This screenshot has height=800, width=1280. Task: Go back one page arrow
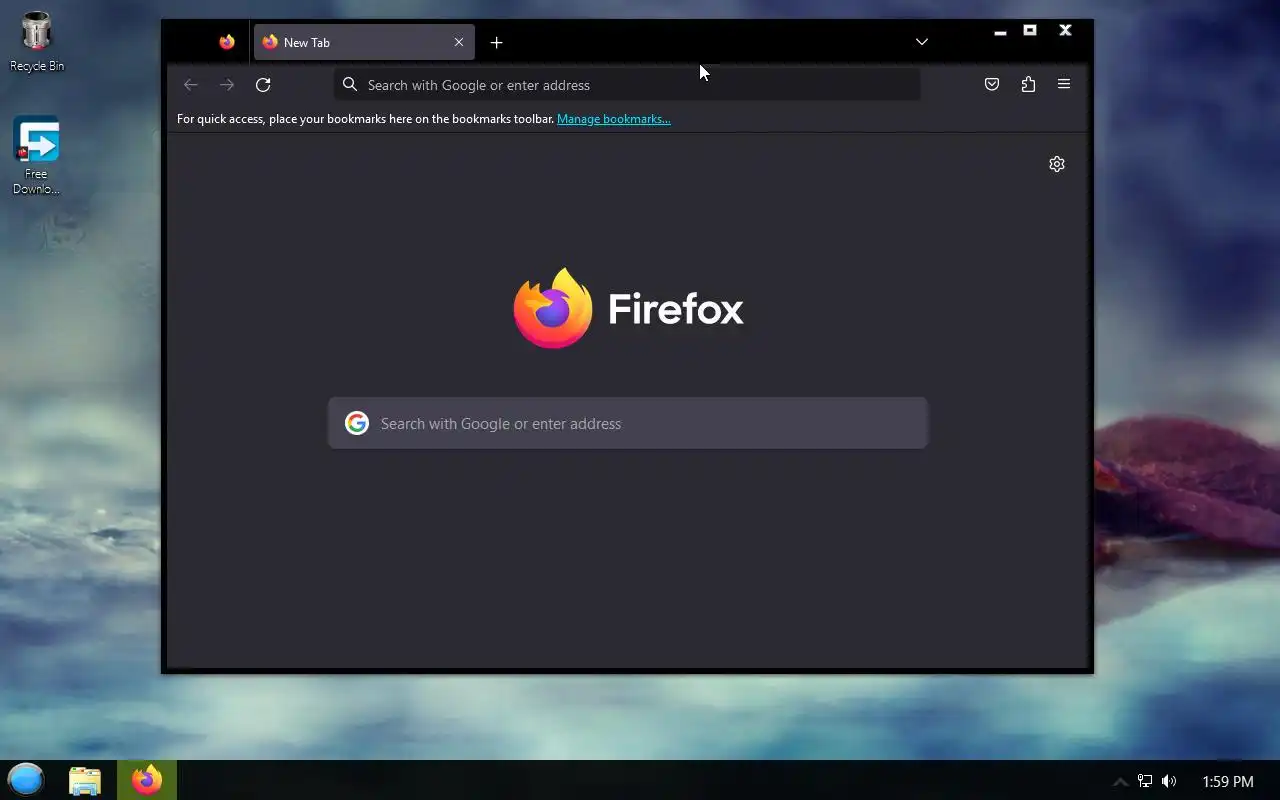coord(191,85)
